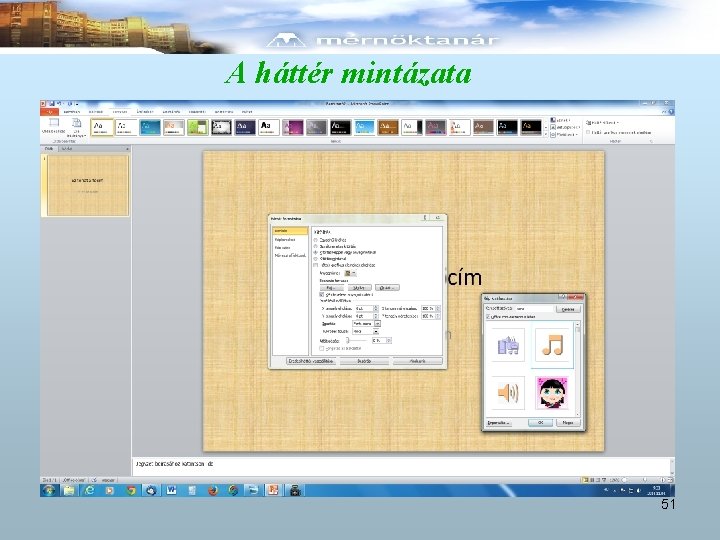
Task: Apply the first white Office theme thumbnail
Action: click(102, 127)
